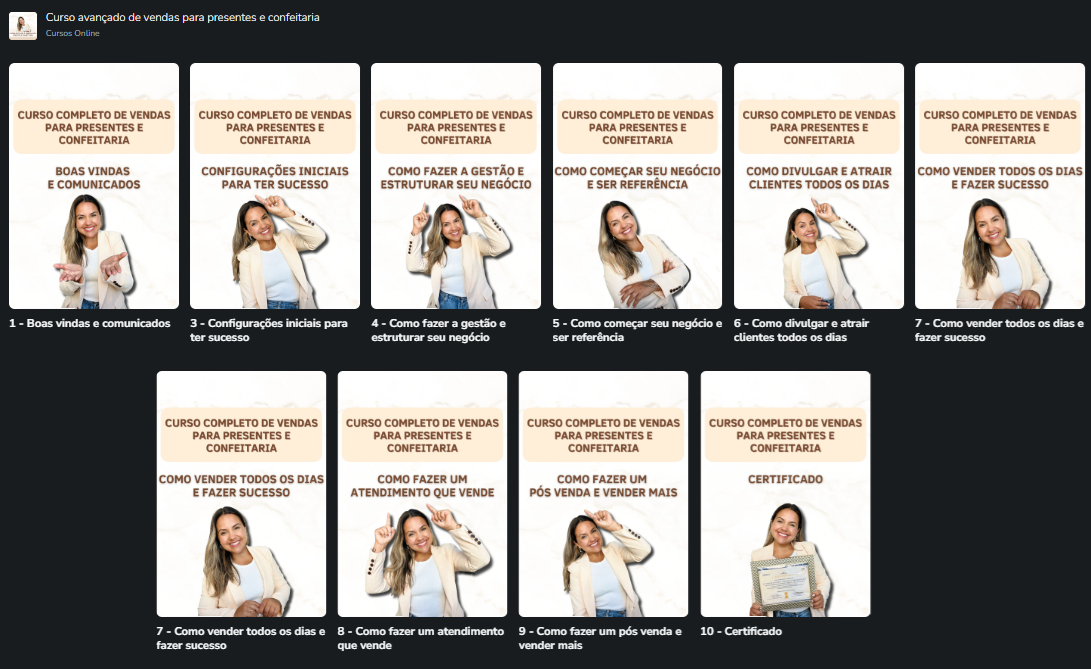1091x669 pixels.
Task: Open the 'Certificado' cover thumbnail
Action: coord(785,494)
